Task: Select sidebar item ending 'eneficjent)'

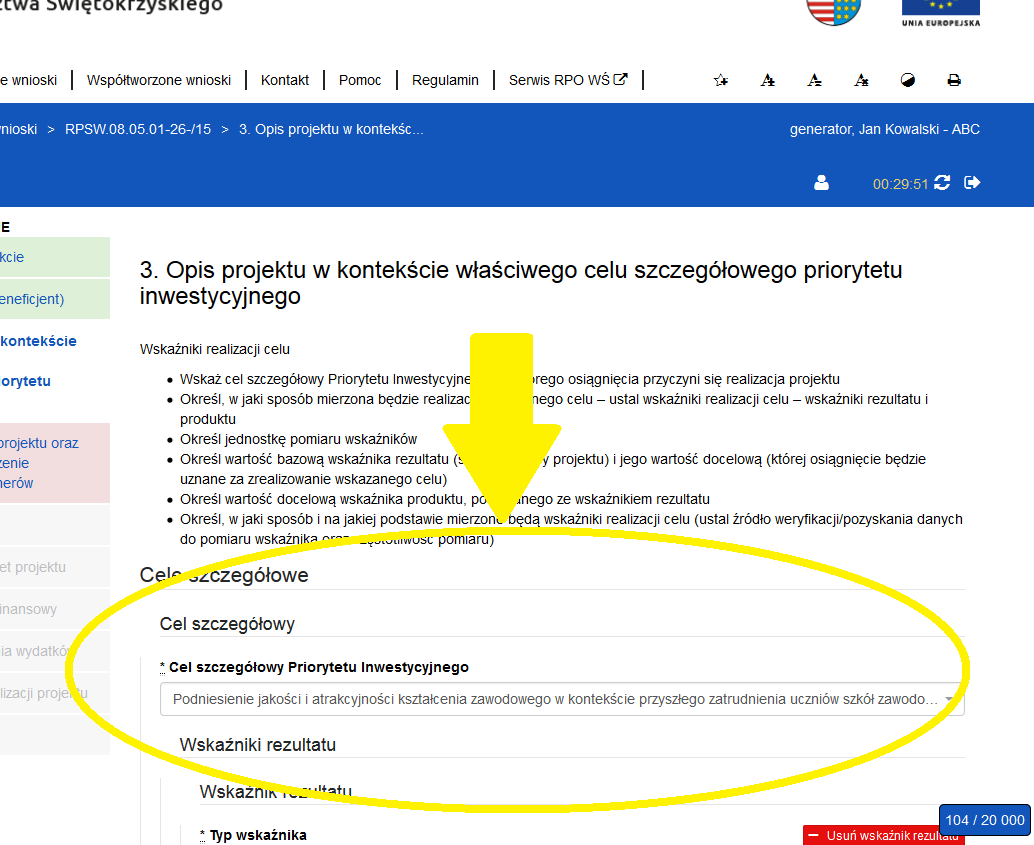Action: [x=55, y=299]
